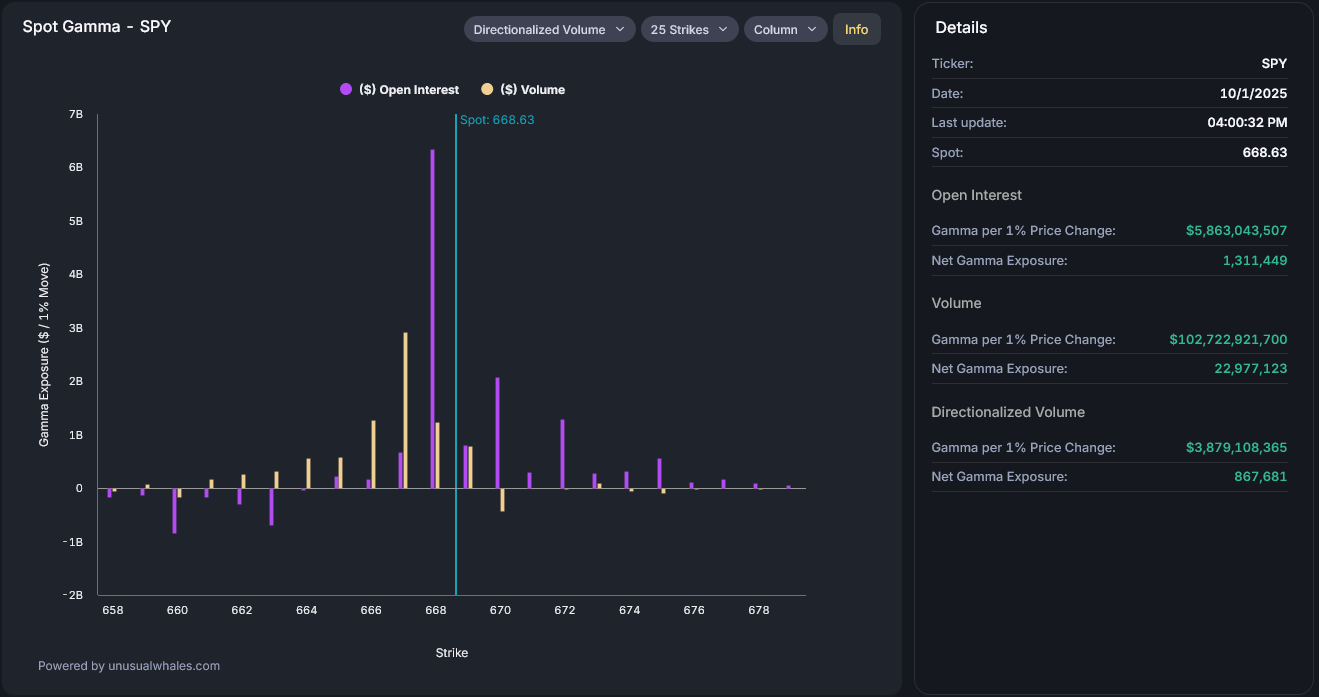Select the value $5,863,043,507
The image size is (1319, 697).
[1236, 231]
